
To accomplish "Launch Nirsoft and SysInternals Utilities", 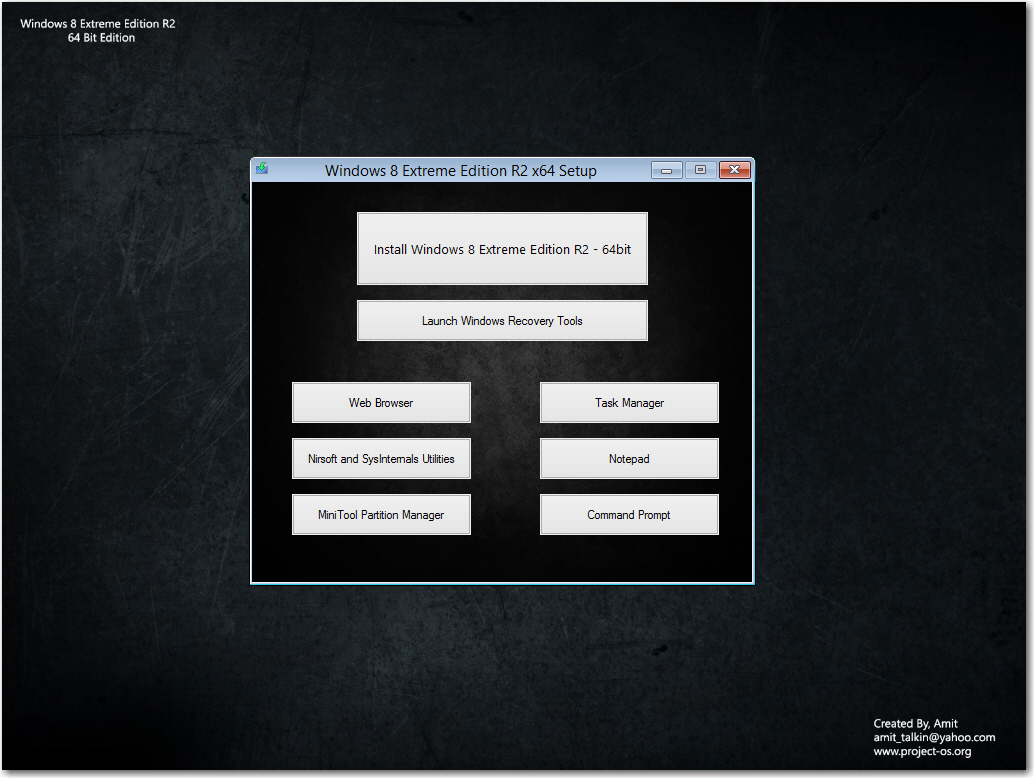I will tap(381, 458).
